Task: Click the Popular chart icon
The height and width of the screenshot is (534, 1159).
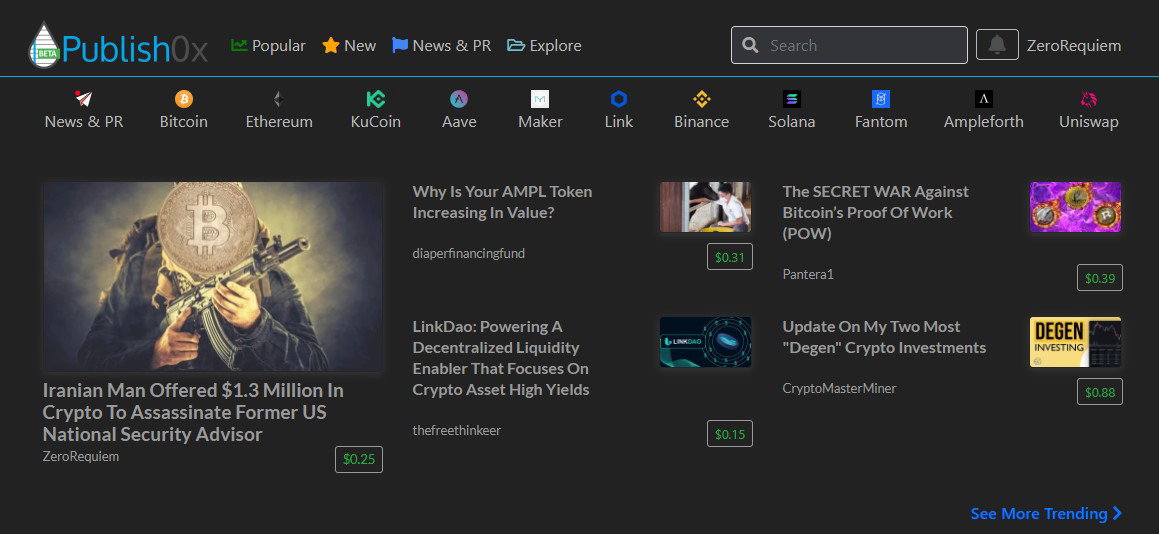Action: pos(239,46)
